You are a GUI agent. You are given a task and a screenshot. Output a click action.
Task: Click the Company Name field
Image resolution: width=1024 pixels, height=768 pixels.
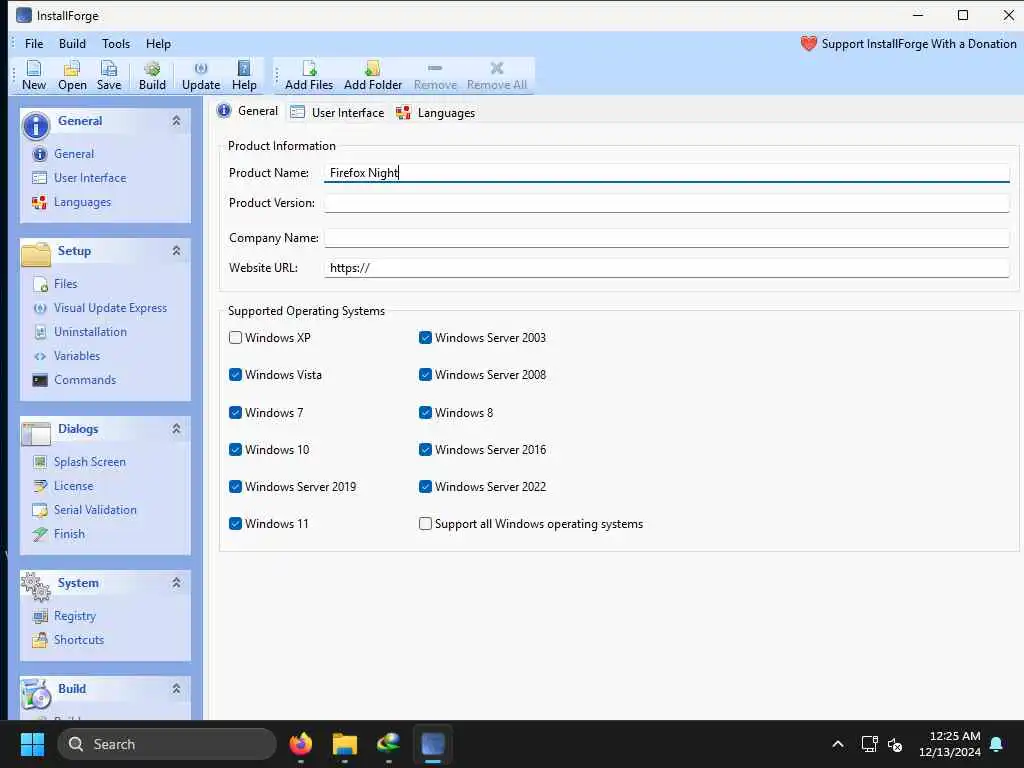click(x=667, y=238)
